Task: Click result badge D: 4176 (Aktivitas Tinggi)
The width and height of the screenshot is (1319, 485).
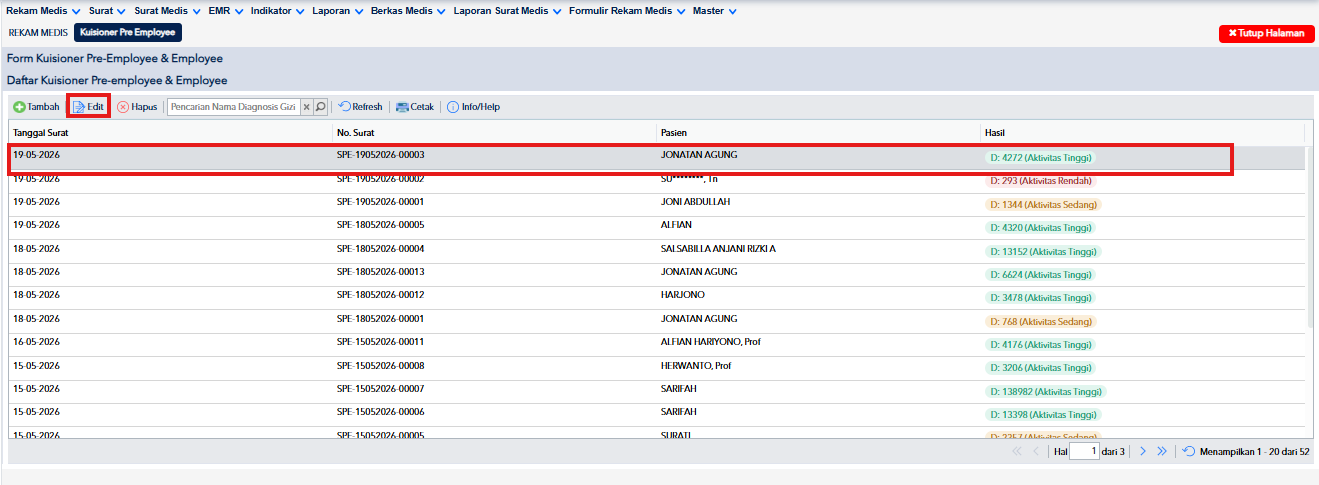Action: point(1040,345)
